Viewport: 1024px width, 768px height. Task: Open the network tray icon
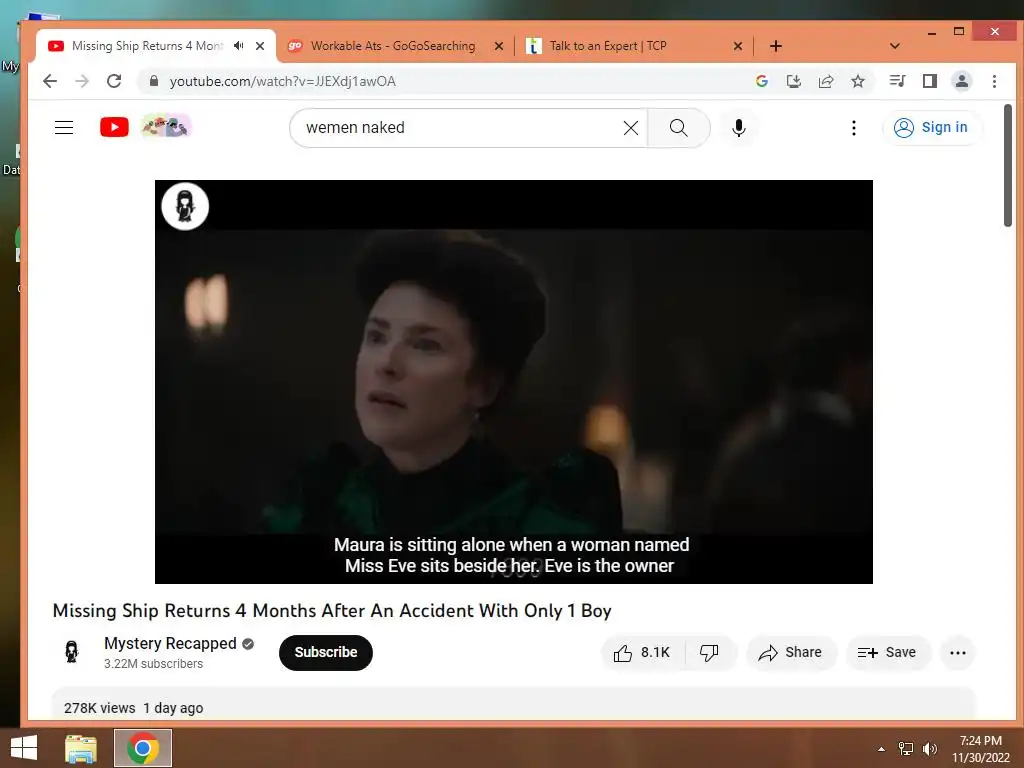(x=905, y=749)
